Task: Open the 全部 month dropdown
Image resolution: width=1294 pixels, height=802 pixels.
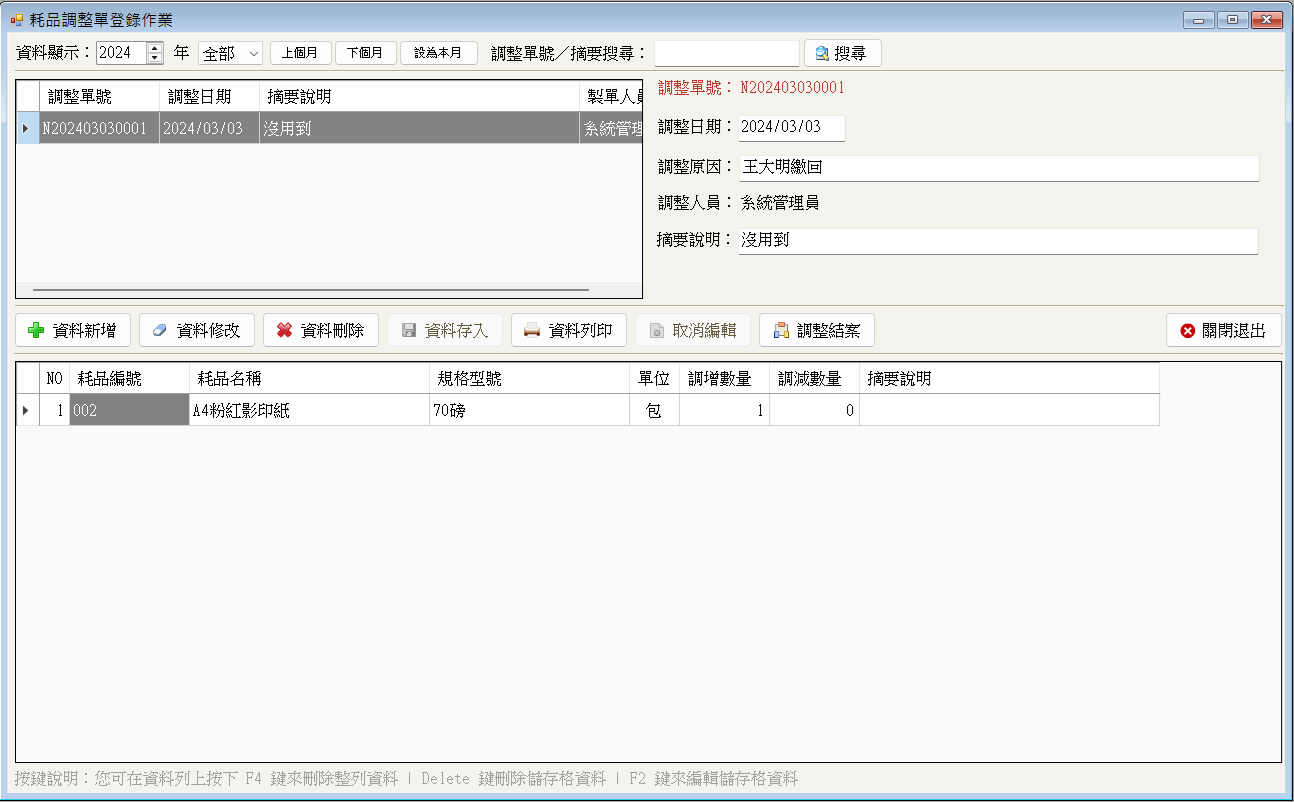Action: click(x=230, y=53)
